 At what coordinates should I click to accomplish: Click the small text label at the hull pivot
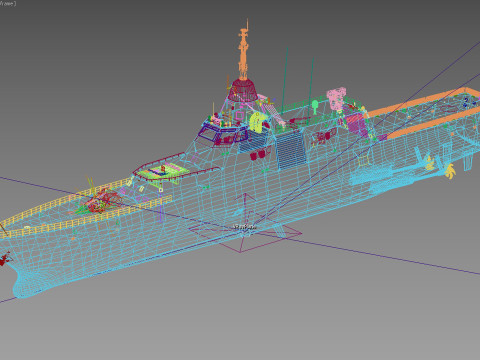[x=245, y=227]
